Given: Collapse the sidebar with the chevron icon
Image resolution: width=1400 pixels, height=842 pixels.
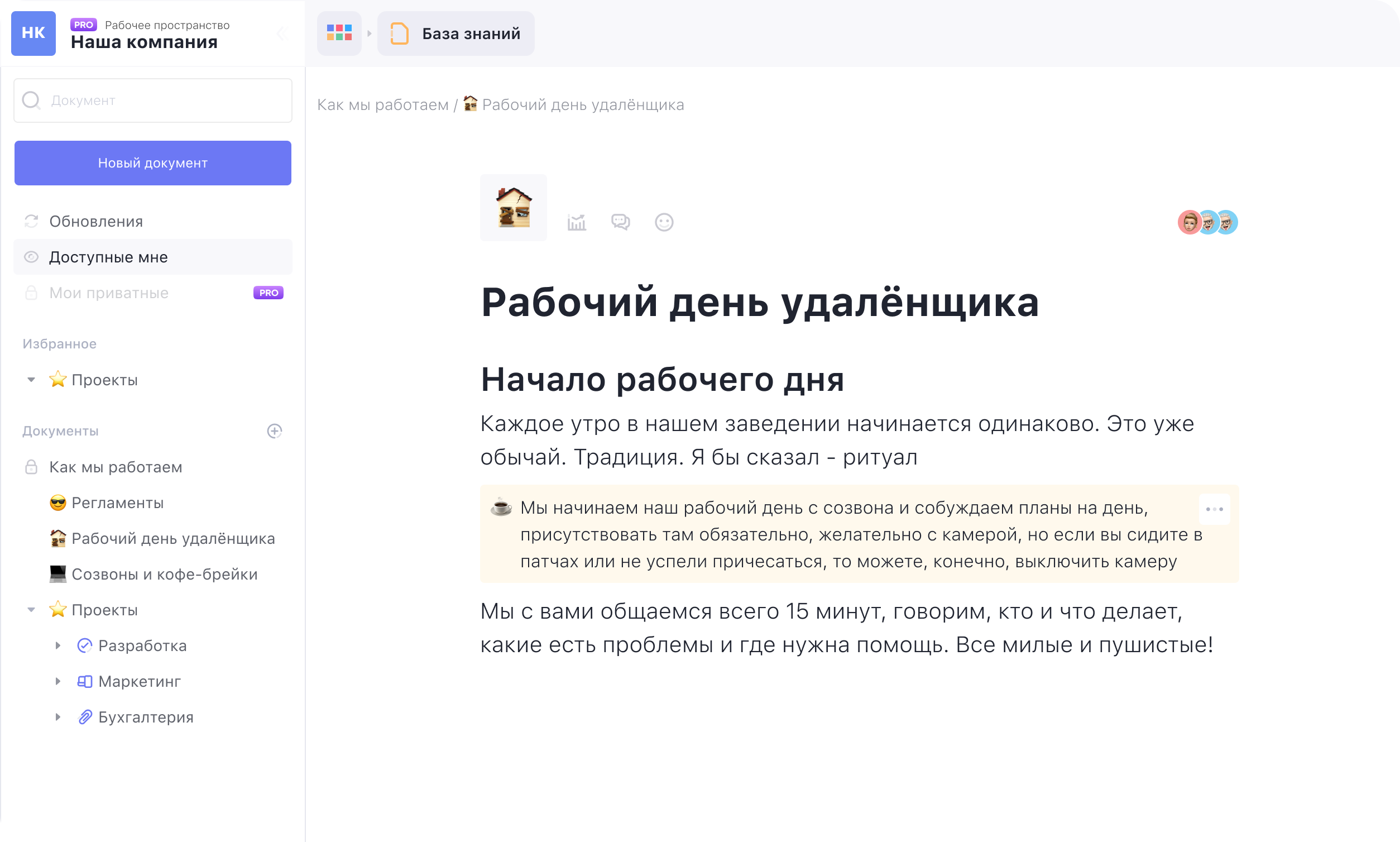Looking at the screenshot, I should point(282,33).
